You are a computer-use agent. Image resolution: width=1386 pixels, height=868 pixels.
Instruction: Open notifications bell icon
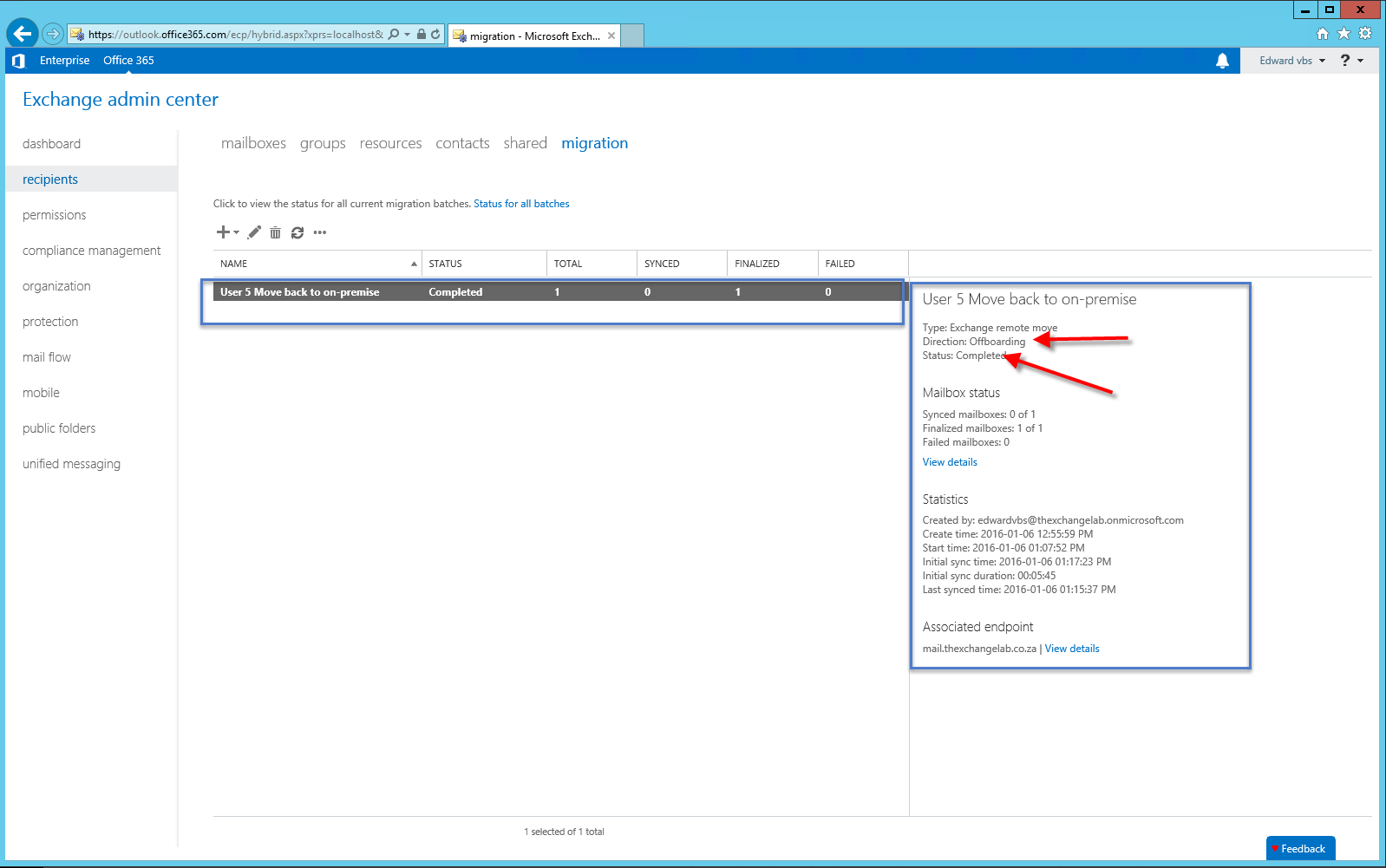point(1222,61)
